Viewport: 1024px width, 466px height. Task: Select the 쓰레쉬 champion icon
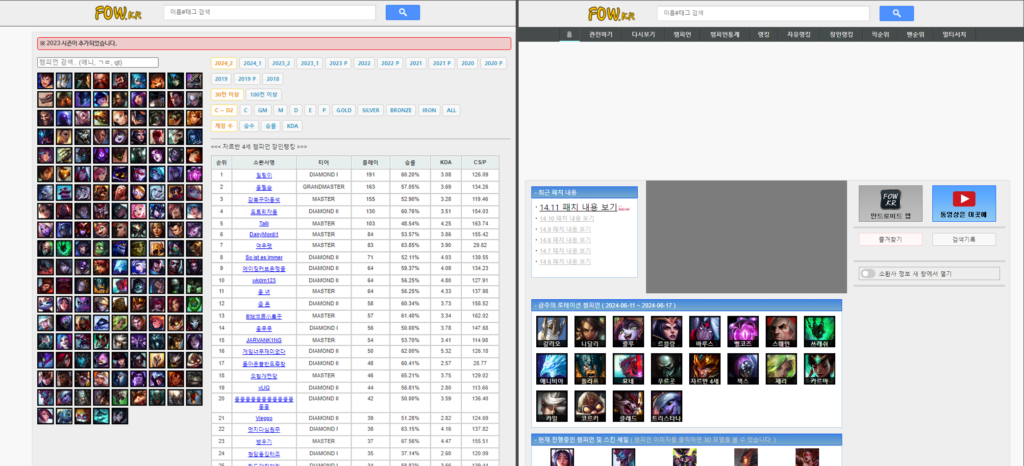coord(820,332)
